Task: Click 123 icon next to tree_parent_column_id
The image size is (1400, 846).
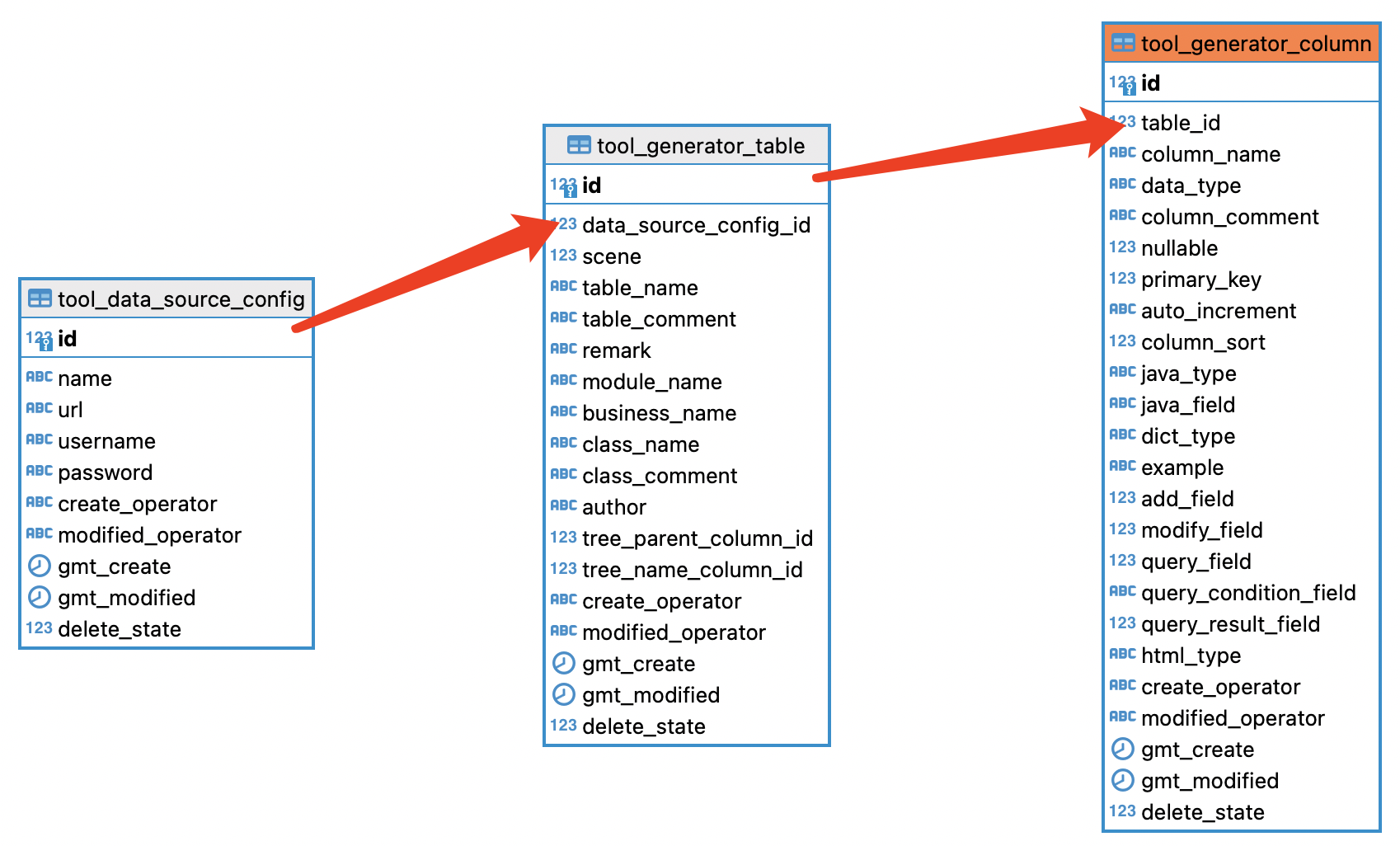Action: click(564, 537)
